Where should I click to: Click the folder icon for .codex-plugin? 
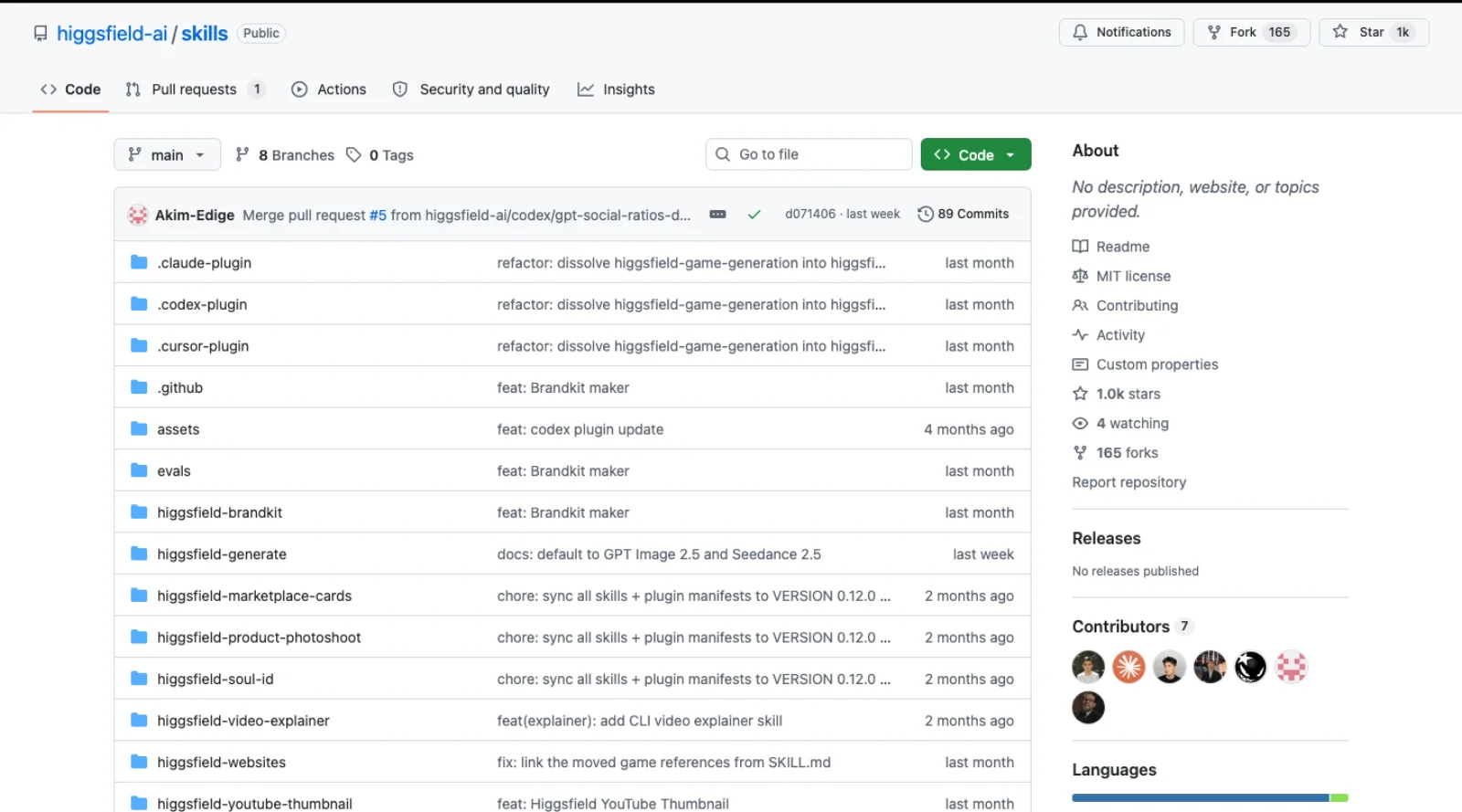(139, 304)
